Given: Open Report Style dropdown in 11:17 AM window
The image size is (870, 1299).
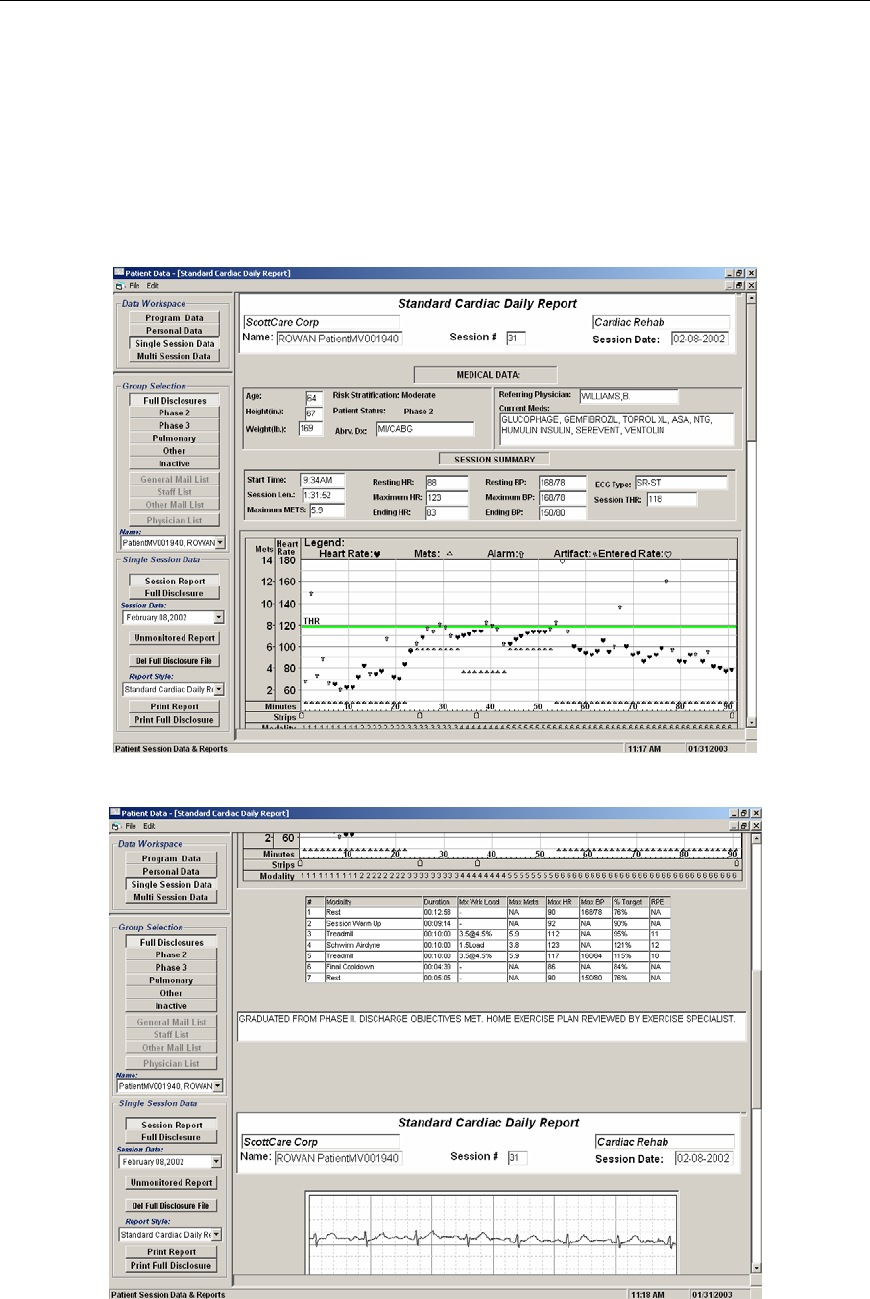Looking at the screenshot, I should tap(219, 689).
